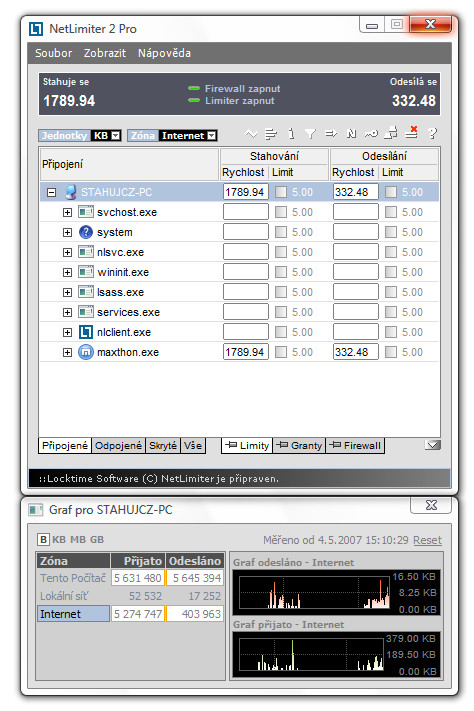This screenshot has height=711, width=474.
Task: Click the lsass.exe process icon
Action: (86, 292)
